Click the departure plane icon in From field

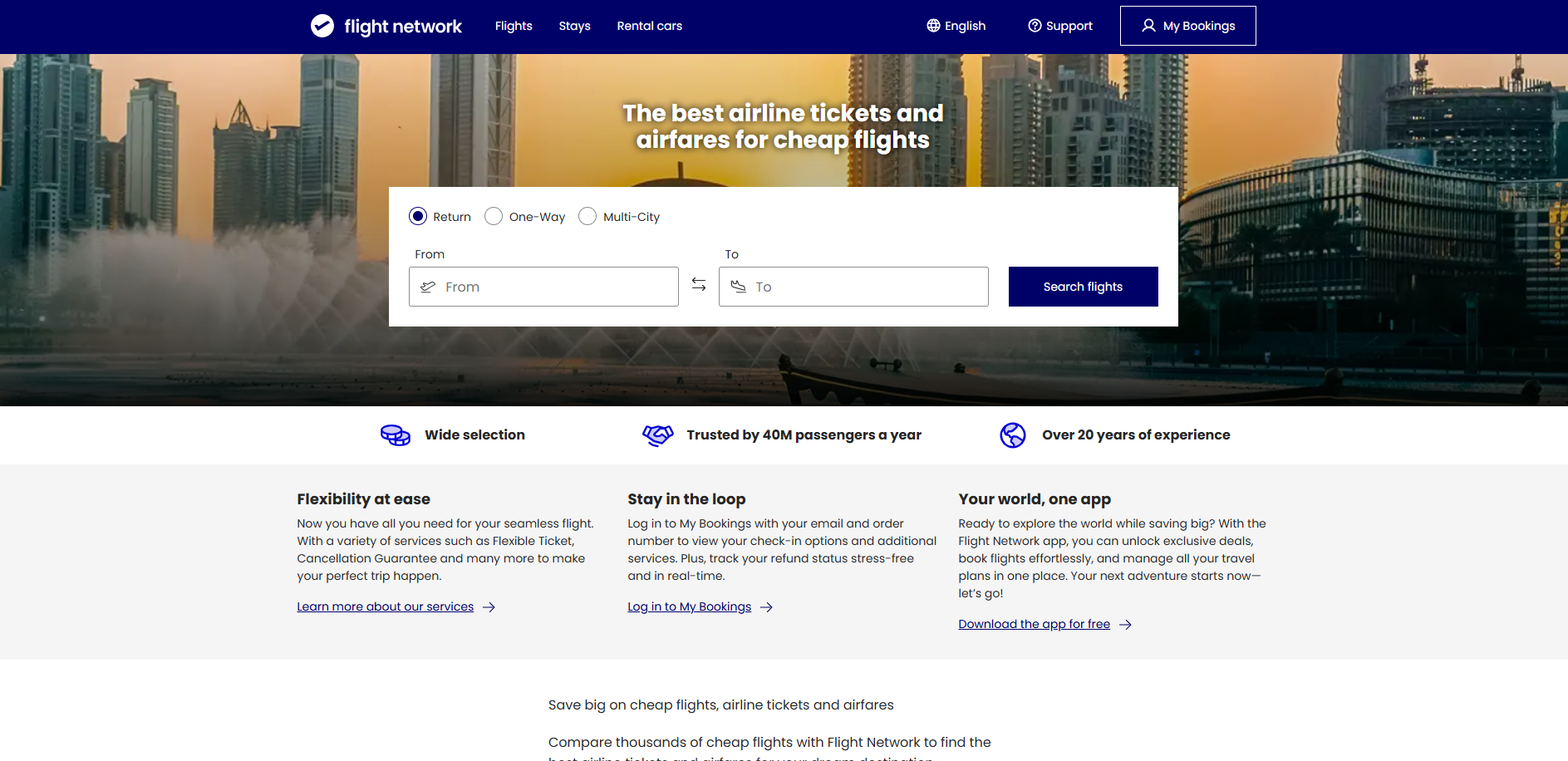[428, 287]
